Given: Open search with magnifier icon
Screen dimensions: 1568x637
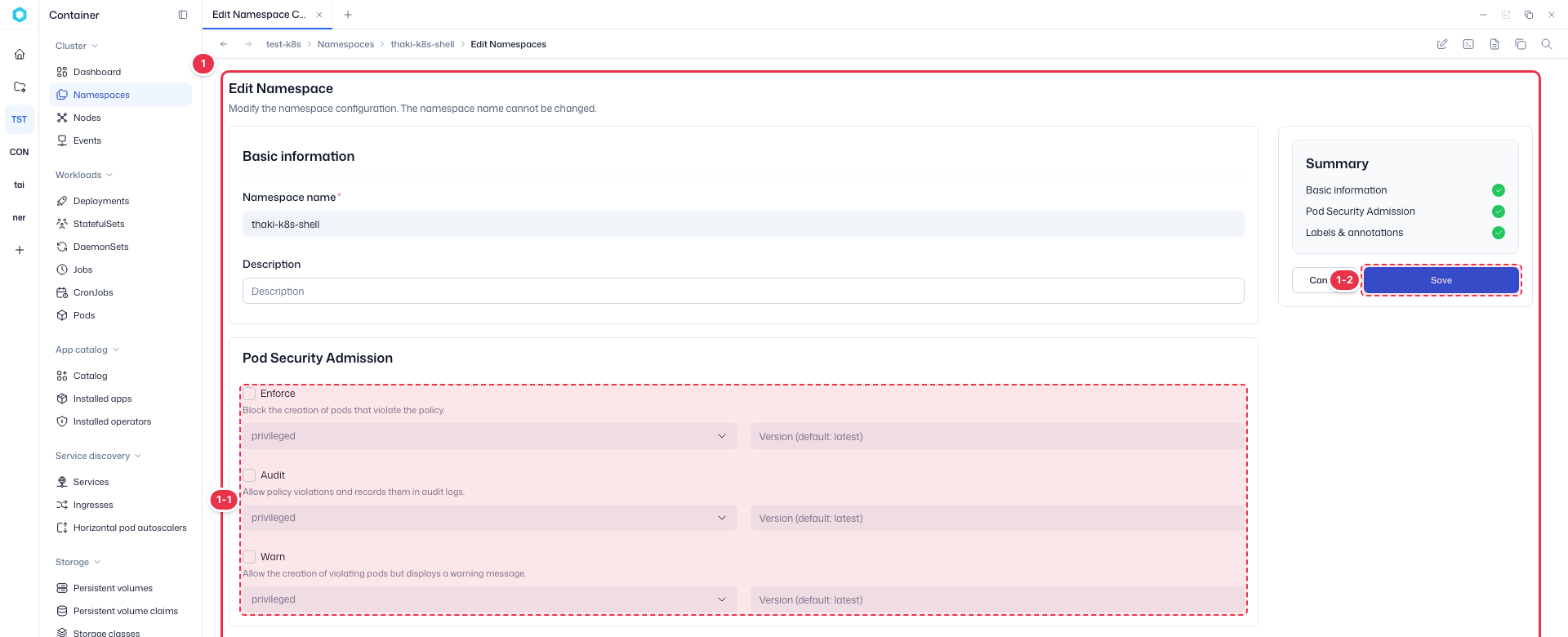Looking at the screenshot, I should (x=1547, y=44).
